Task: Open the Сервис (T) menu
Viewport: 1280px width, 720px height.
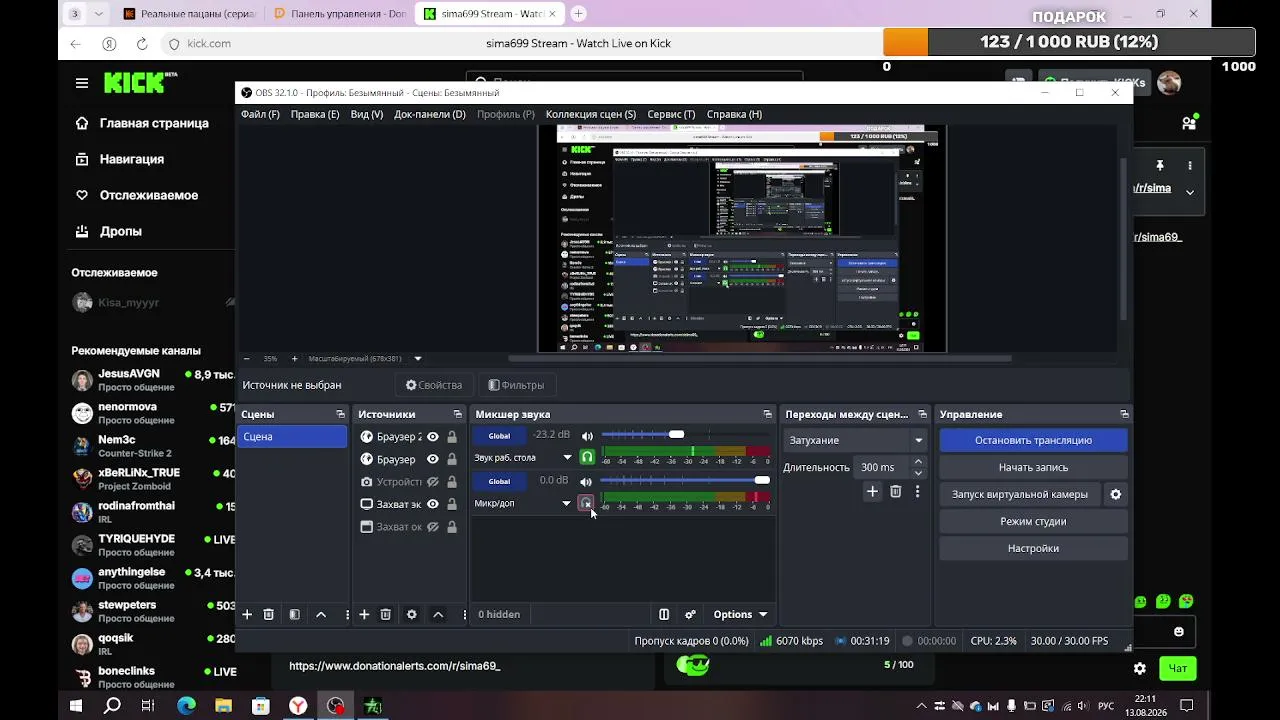Action: (671, 114)
